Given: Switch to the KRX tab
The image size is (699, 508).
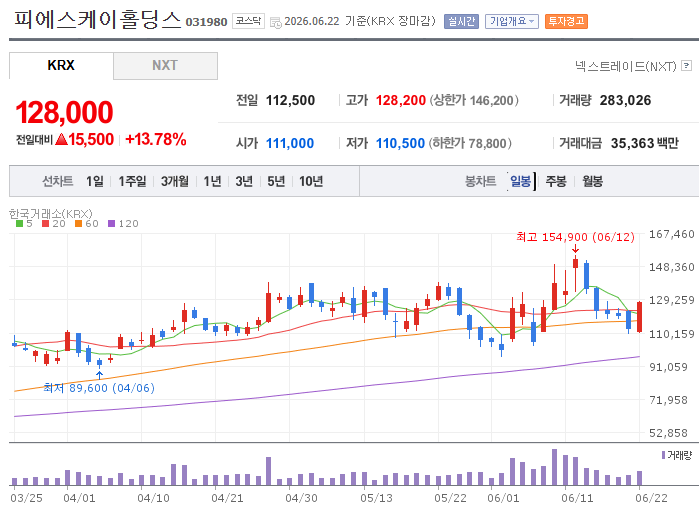Looking at the screenshot, I should click(61, 66).
